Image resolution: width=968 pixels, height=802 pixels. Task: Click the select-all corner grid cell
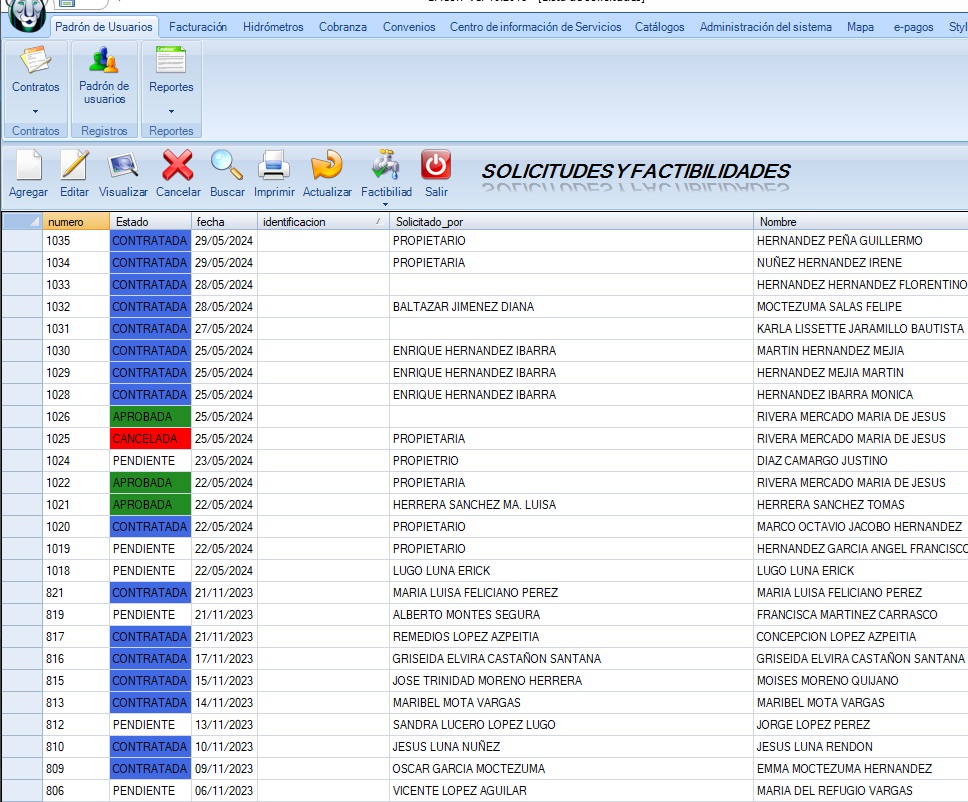point(22,222)
